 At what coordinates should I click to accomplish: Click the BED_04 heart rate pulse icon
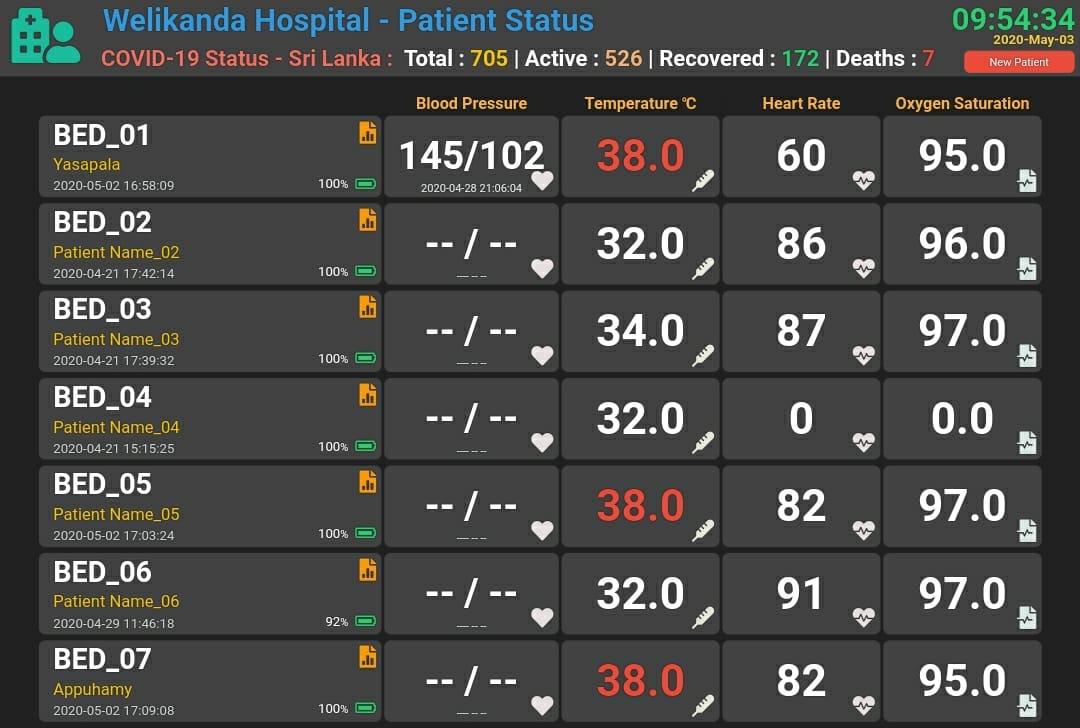[863, 442]
